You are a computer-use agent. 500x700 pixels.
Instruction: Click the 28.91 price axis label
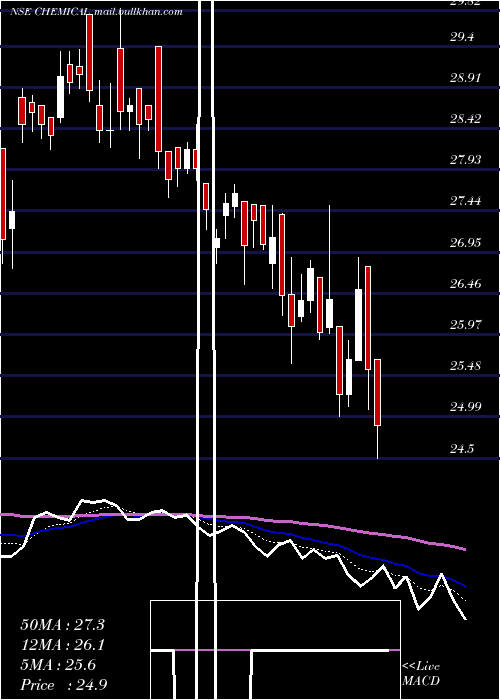tap(466, 78)
